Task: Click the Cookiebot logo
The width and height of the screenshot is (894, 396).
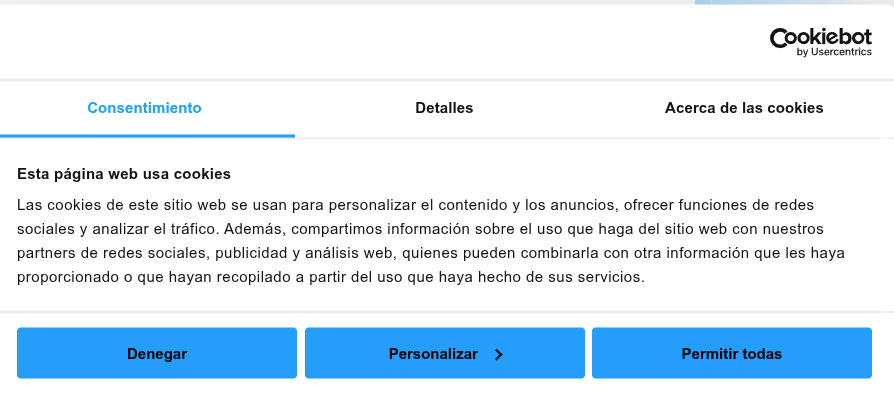Action: 820,42
